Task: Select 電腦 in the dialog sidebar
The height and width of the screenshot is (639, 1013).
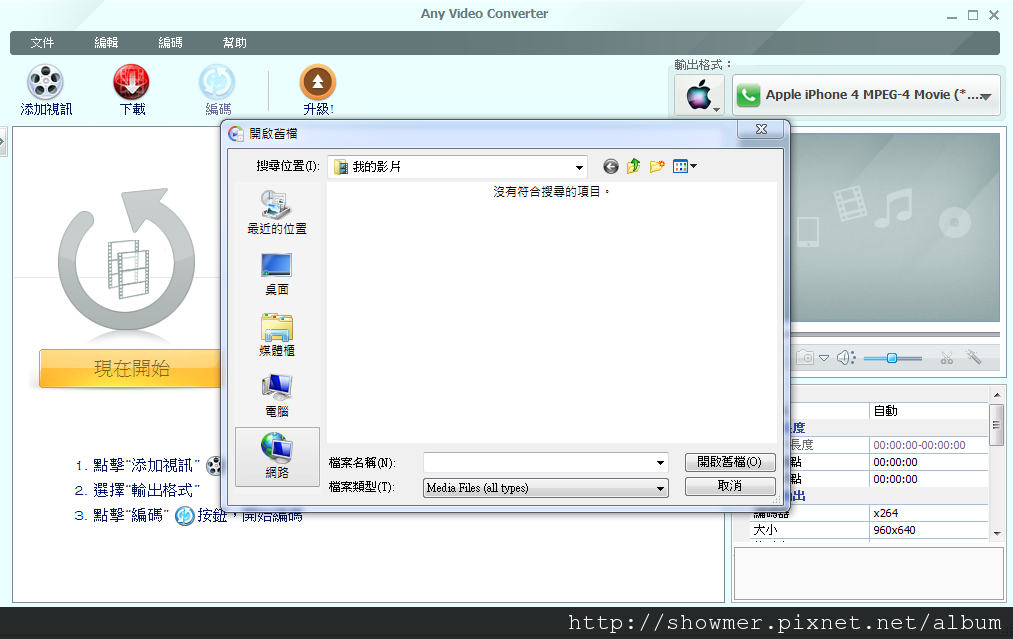Action: (277, 395)
